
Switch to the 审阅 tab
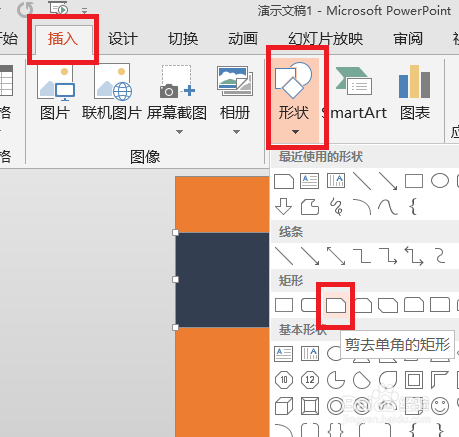click(408, 39)
